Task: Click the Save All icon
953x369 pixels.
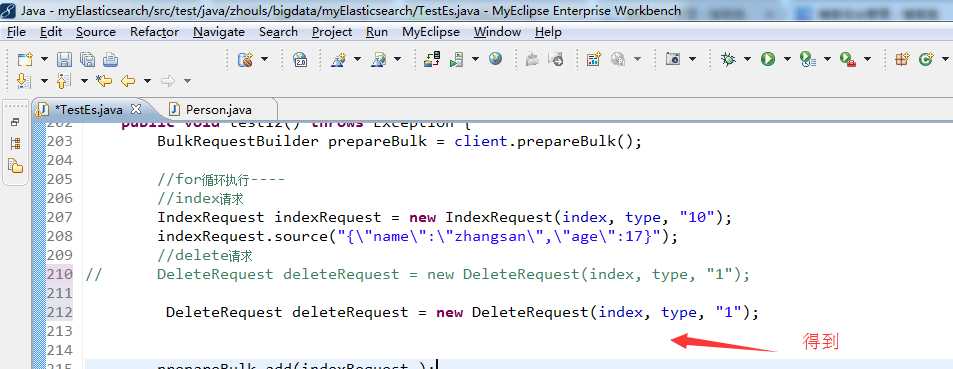Action: coord(88,59)
